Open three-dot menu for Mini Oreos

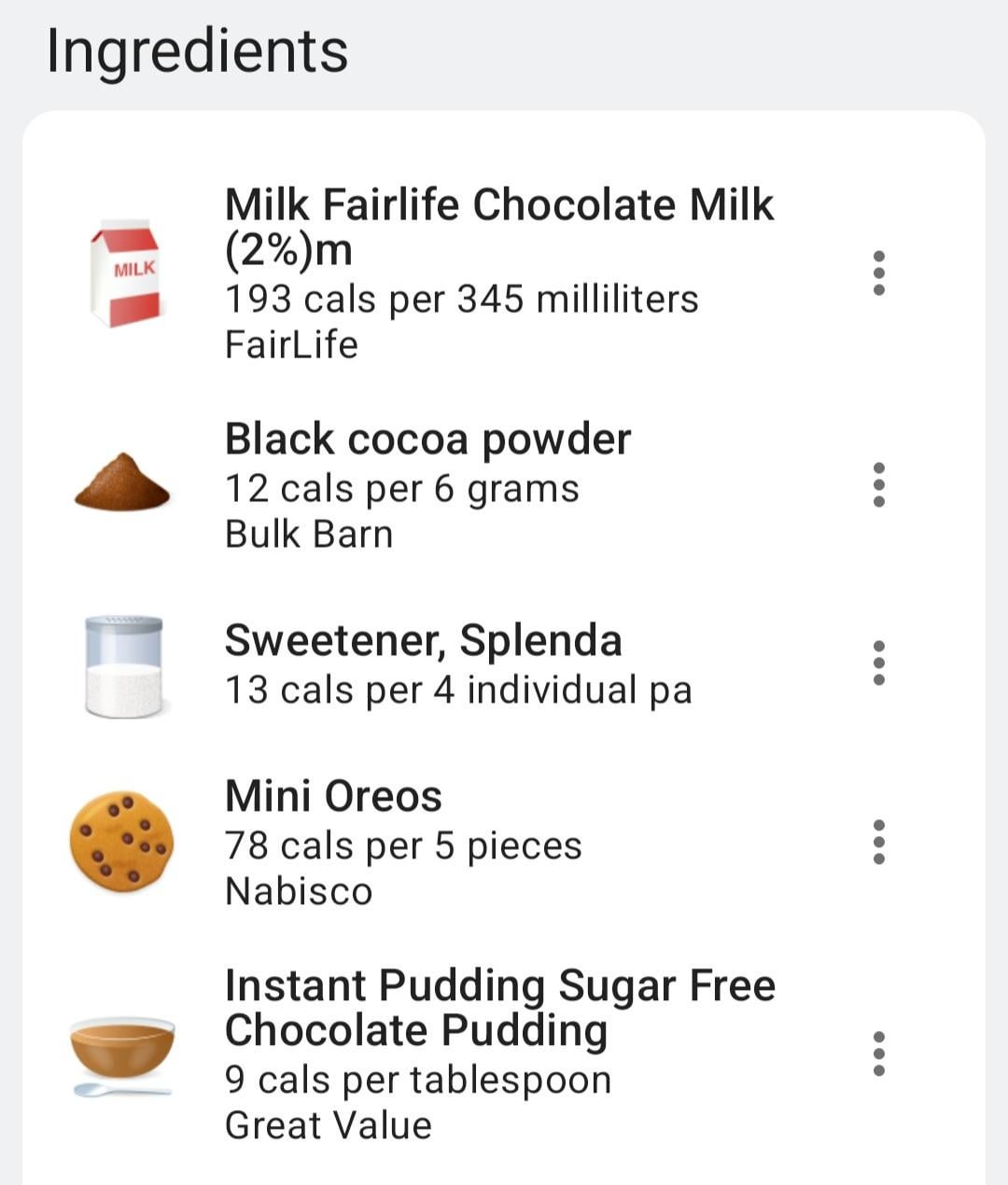point(878,842)
